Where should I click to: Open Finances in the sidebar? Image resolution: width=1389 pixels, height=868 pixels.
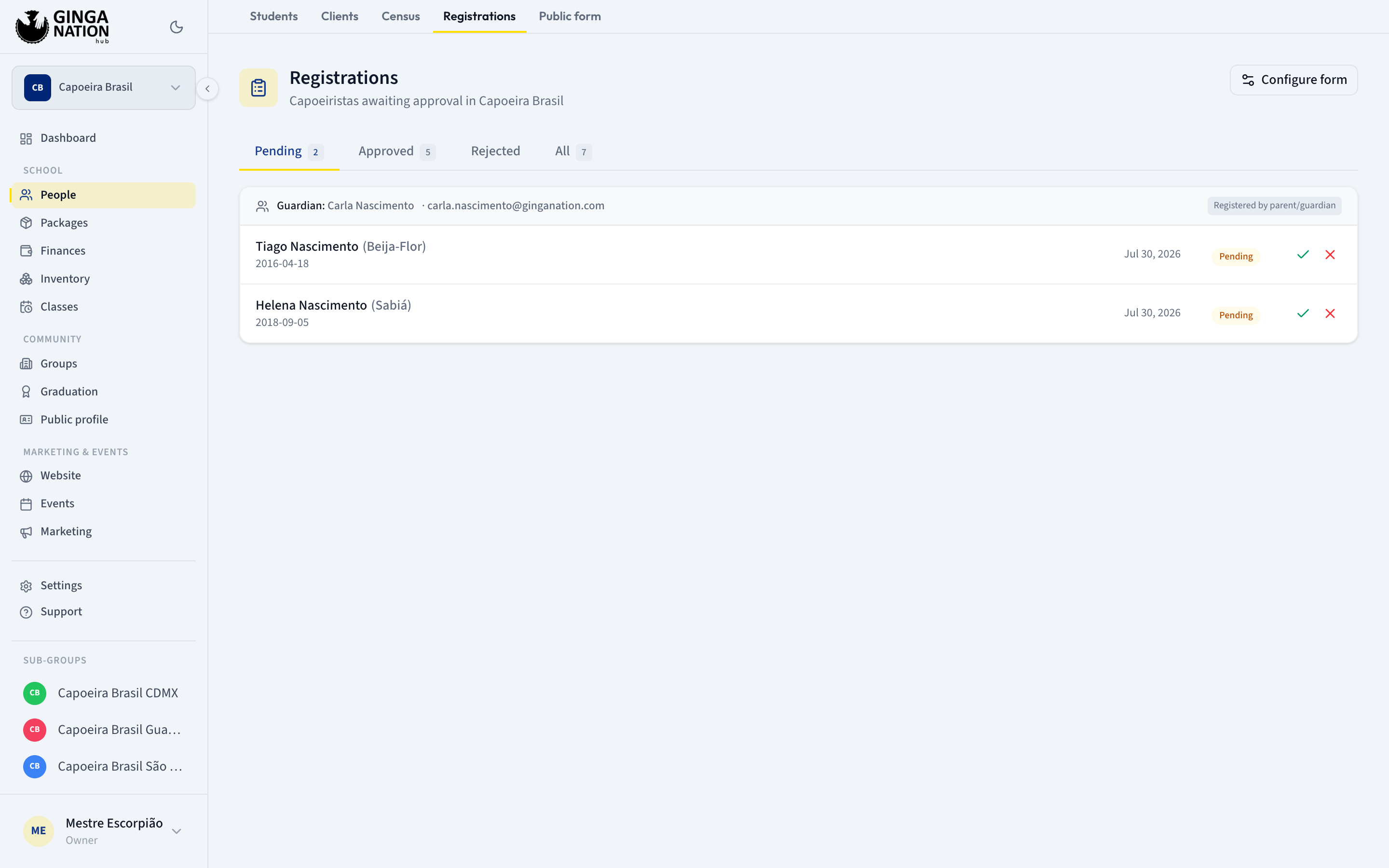pyautogui.click(x=103, y=251)
